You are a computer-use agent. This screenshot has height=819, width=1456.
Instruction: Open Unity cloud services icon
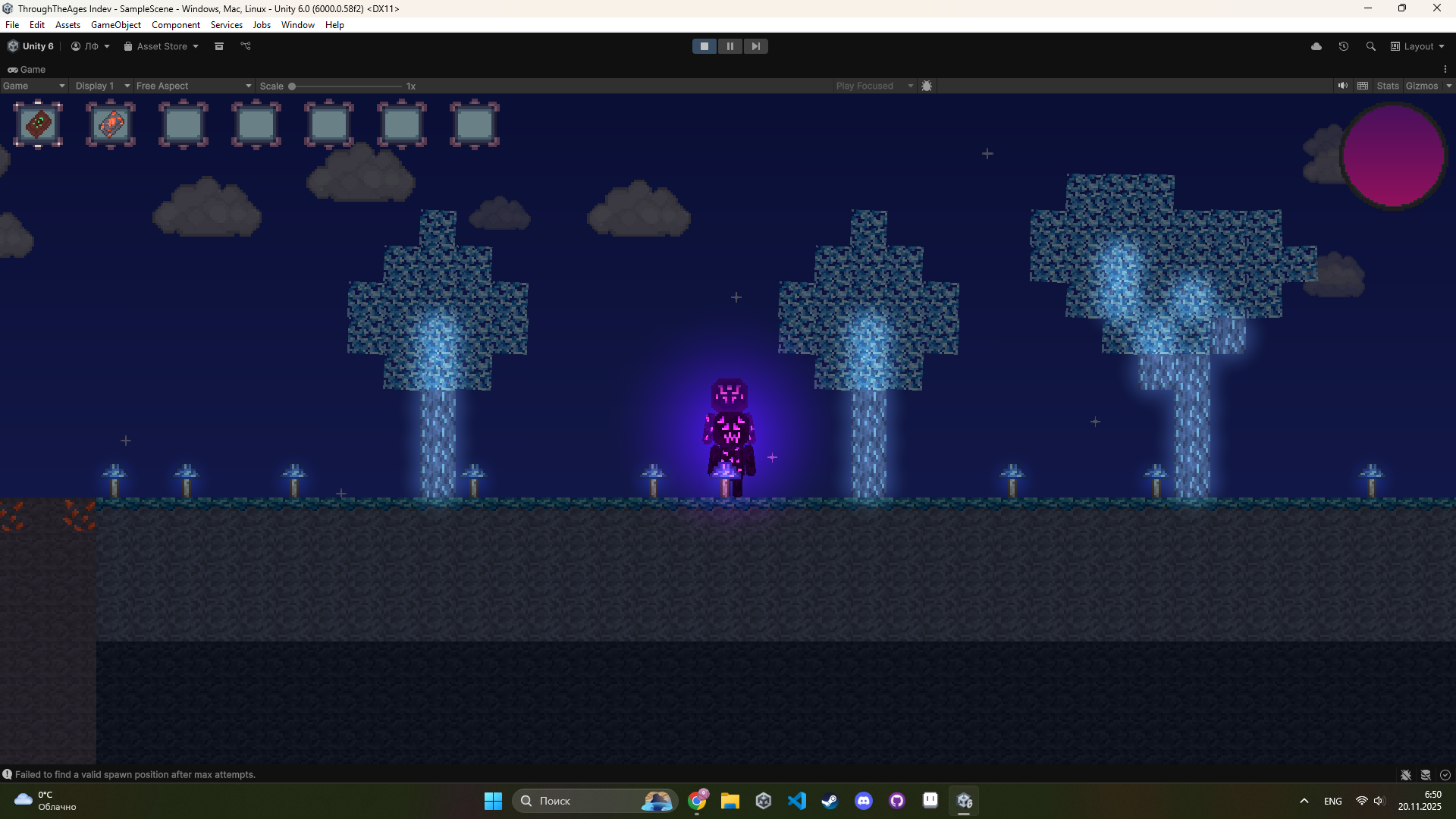coord(1316,46)
